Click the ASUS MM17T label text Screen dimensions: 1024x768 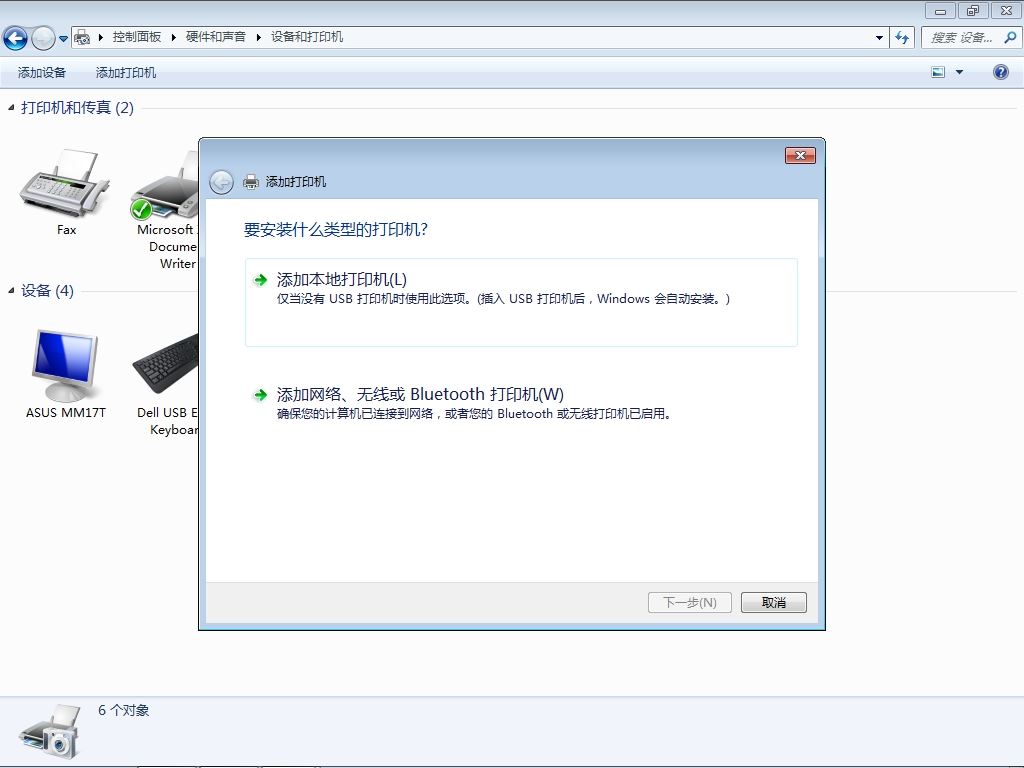click(x=65, y=413)
